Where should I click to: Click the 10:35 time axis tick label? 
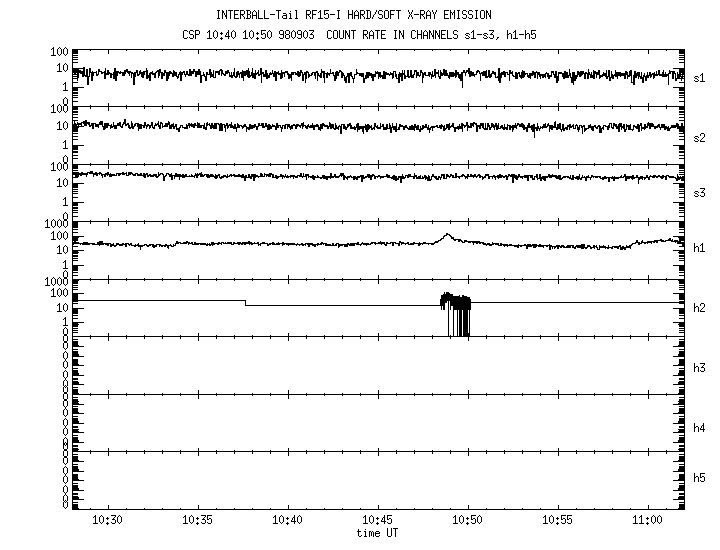point(197,520)
